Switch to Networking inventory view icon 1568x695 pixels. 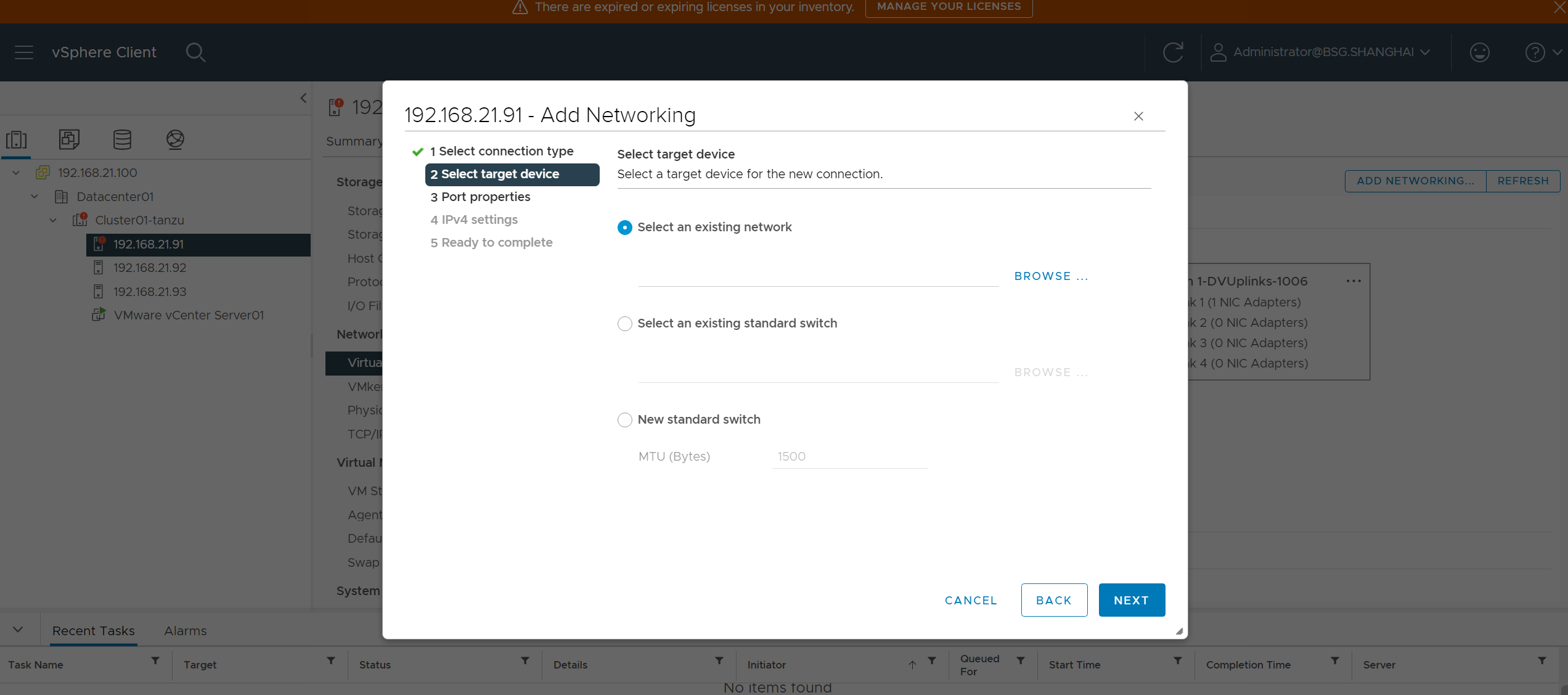175,139
